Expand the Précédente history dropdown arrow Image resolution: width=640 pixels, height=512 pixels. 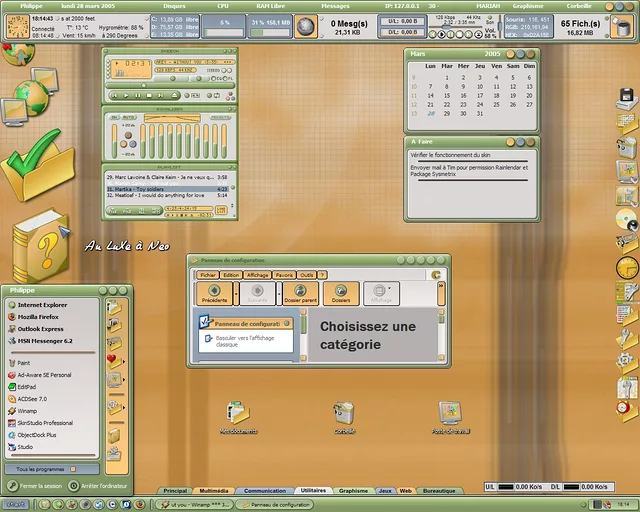point(235,293)
